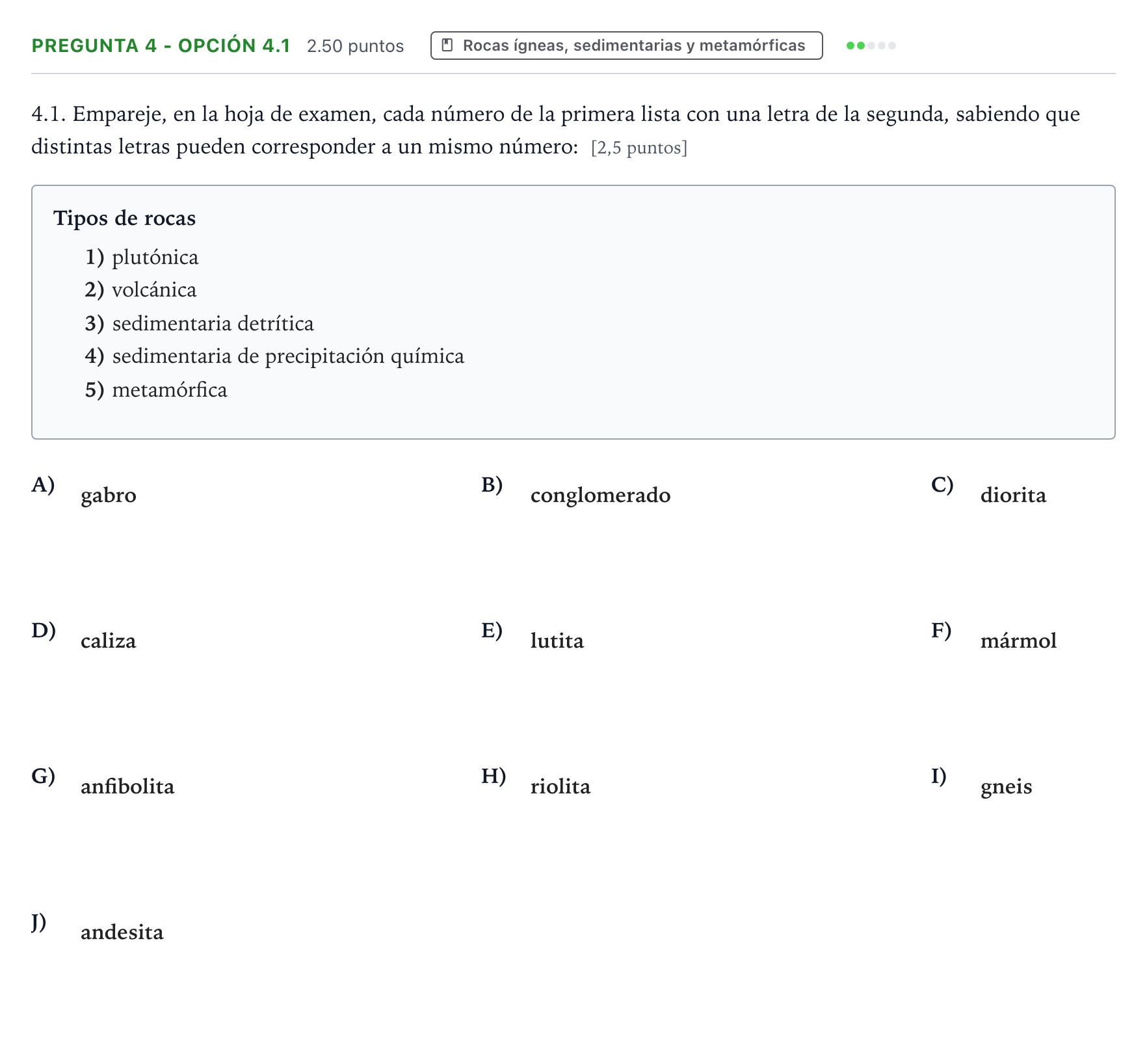Click item 4) sedimentaria de precipitación química
The height and width of the screenshot is (1064, 1147).
coord(274,356)
